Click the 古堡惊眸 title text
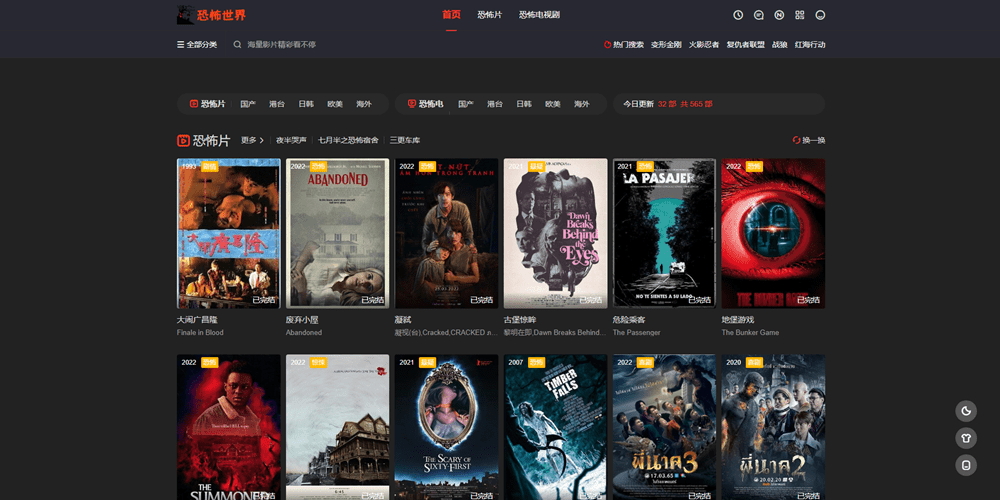The image size is (1000, 500). tap(520, 320)
